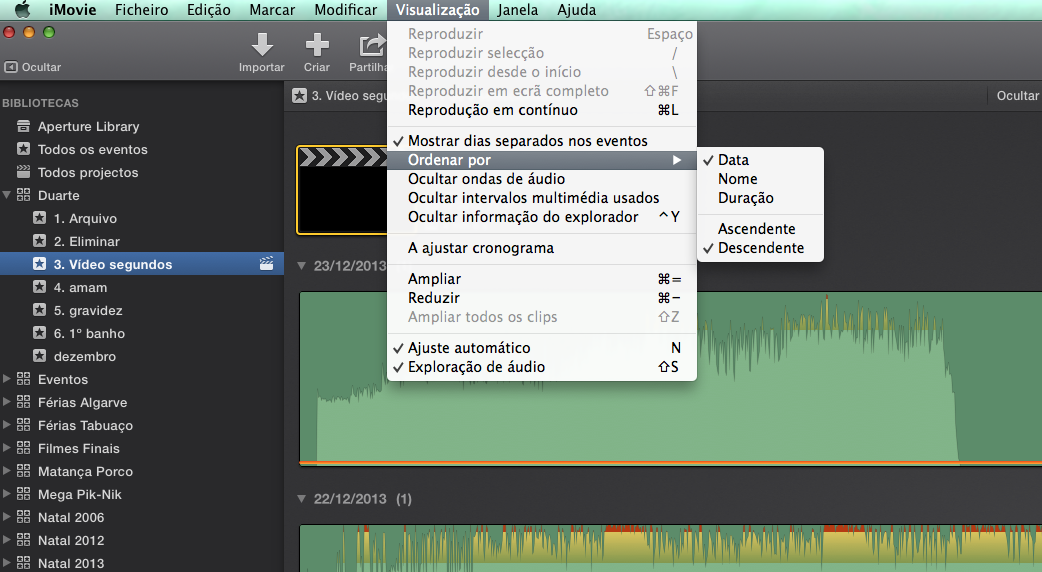Collapse the 22/12/2013 day group

pos(302,499)
